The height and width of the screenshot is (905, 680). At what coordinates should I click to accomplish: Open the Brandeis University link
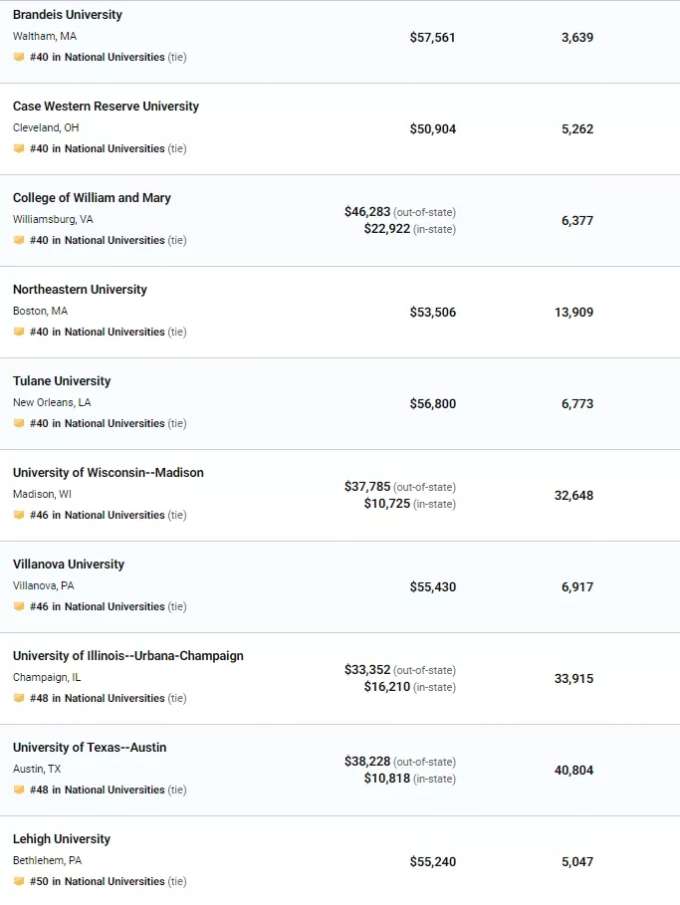pos(68,14)
